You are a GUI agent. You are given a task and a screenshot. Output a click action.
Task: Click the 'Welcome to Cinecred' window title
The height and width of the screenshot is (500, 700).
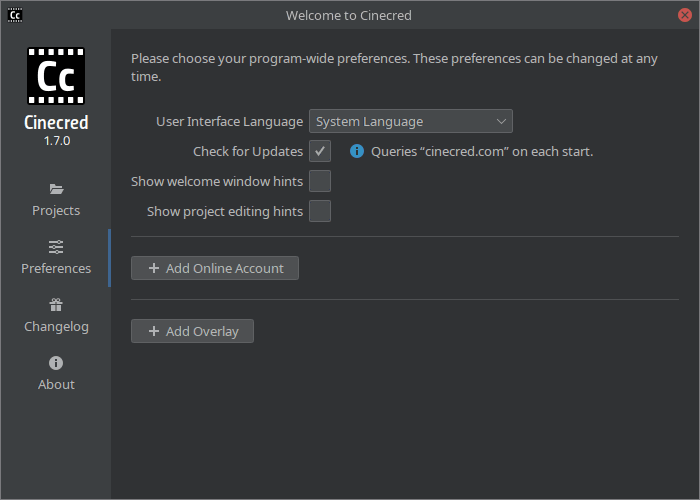pos(349,15)
